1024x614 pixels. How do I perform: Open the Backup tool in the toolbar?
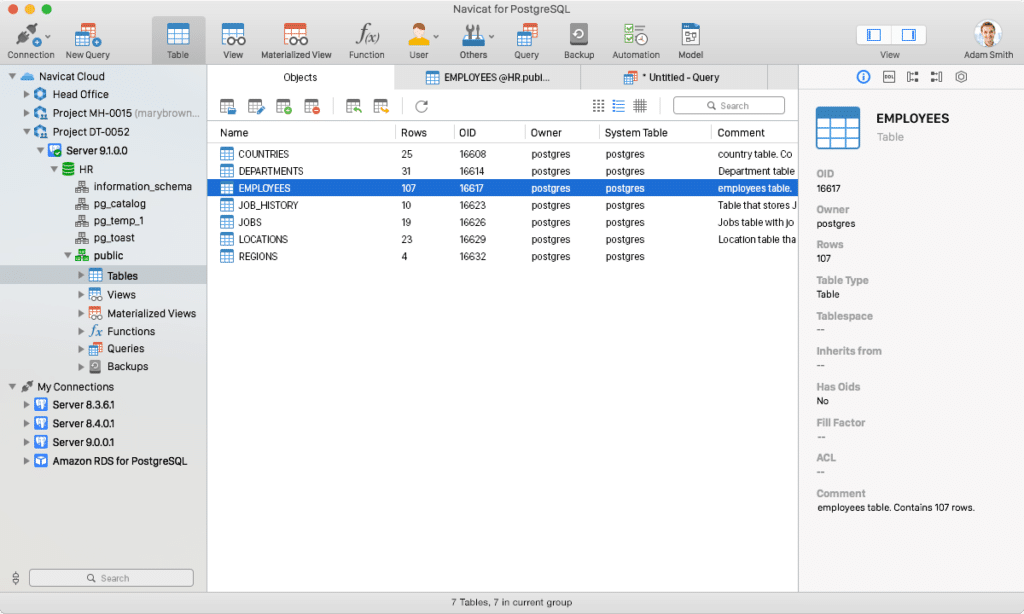(x=579, y=40)
